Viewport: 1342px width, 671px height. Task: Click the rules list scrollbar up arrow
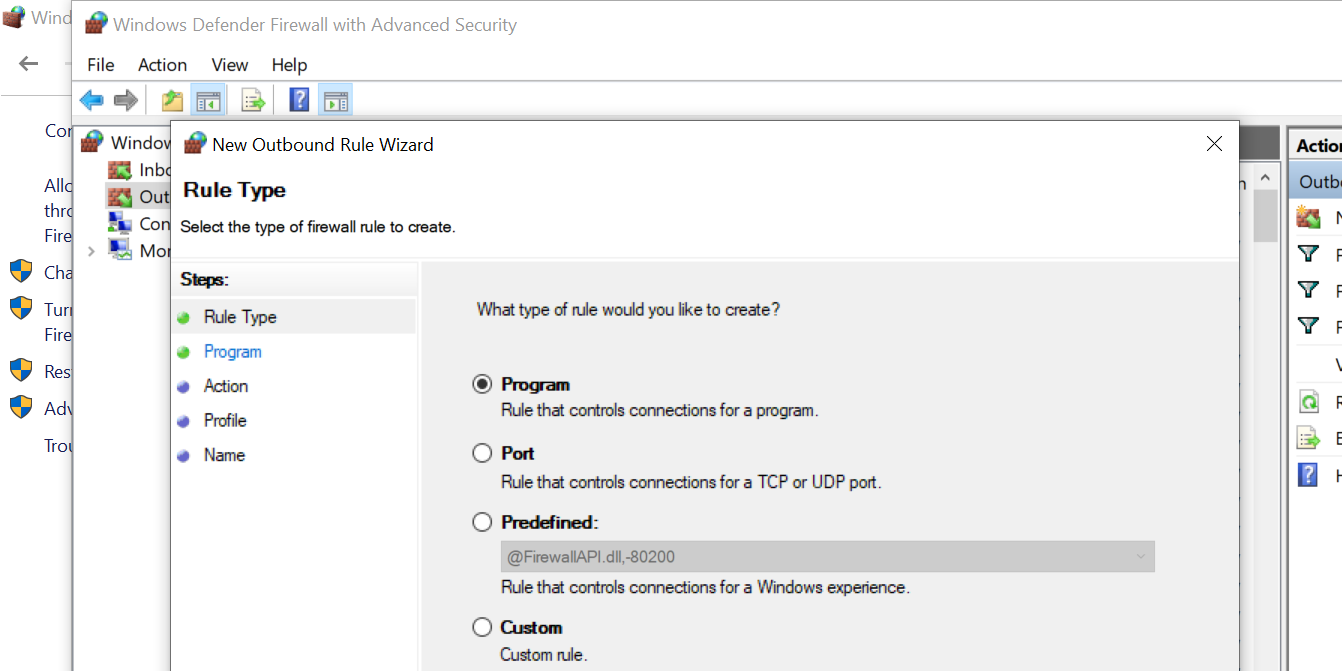pos(1265,178)
